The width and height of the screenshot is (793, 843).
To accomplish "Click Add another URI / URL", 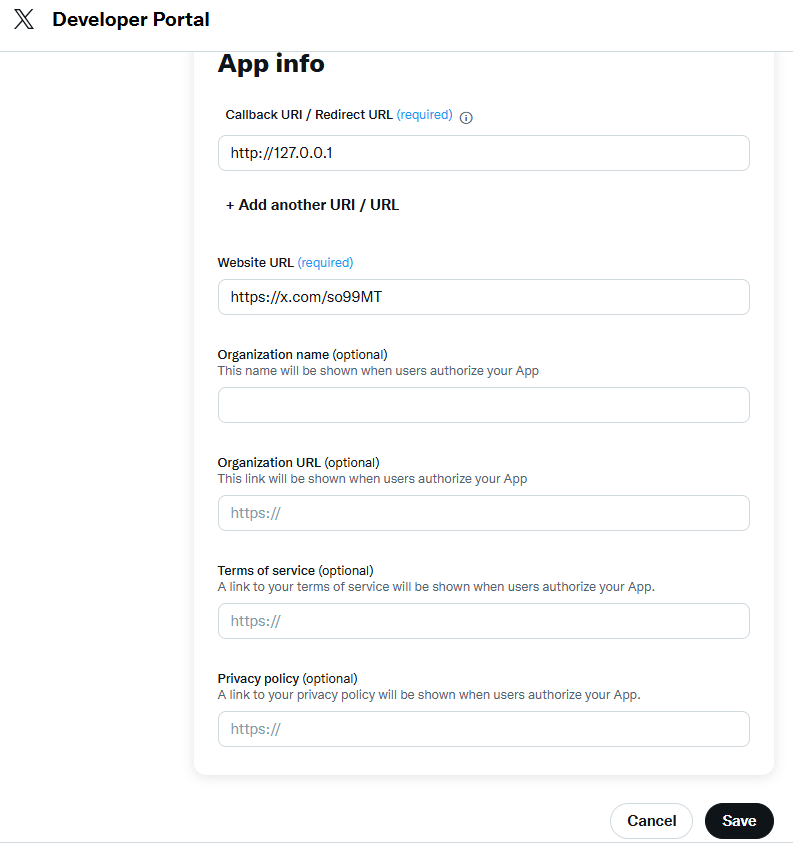I will 312,205.
